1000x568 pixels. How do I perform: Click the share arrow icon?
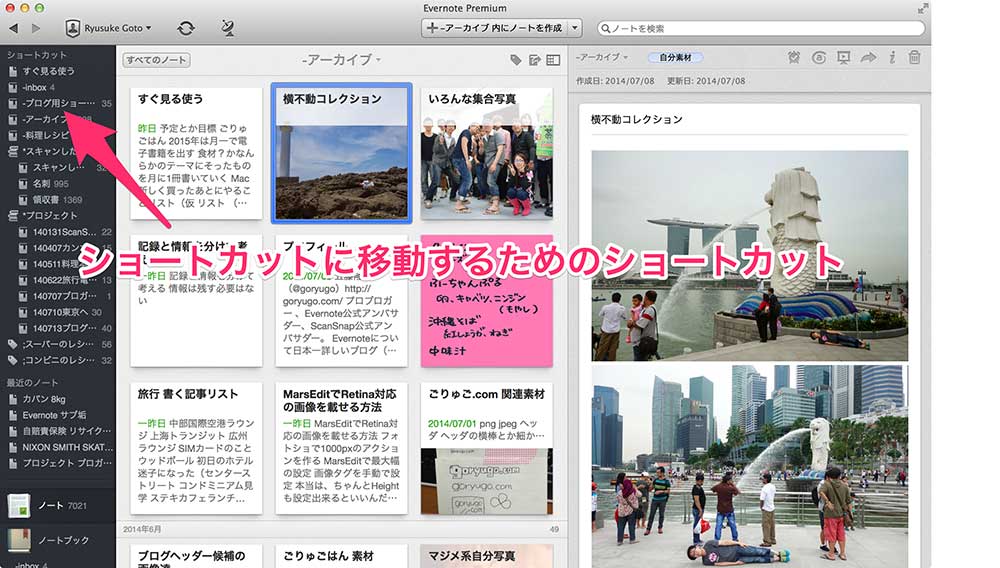[x=868, y=57]
